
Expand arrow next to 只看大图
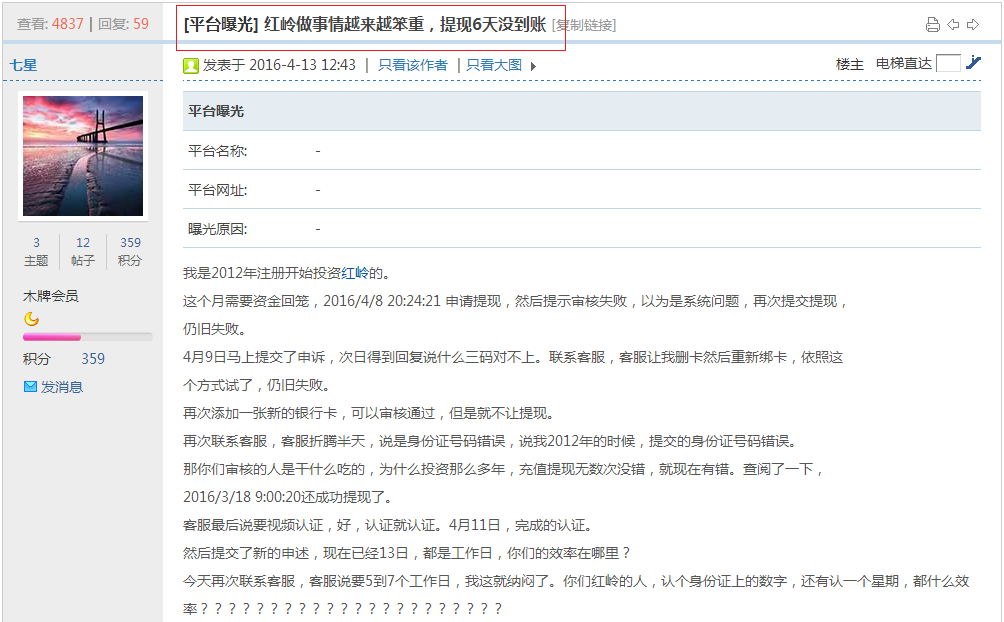tap(533, 66)
